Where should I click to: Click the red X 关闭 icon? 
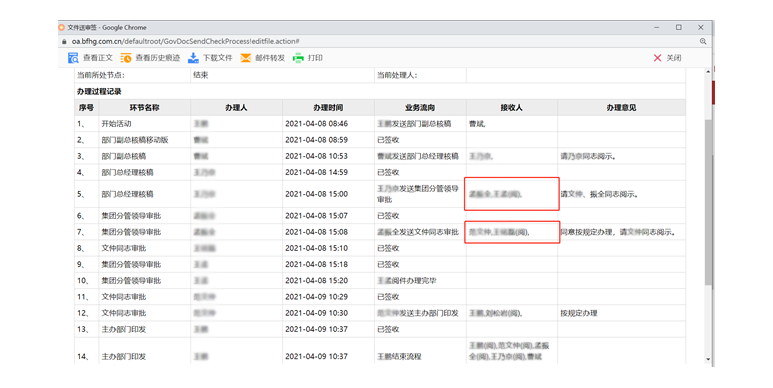pos(657,58)
